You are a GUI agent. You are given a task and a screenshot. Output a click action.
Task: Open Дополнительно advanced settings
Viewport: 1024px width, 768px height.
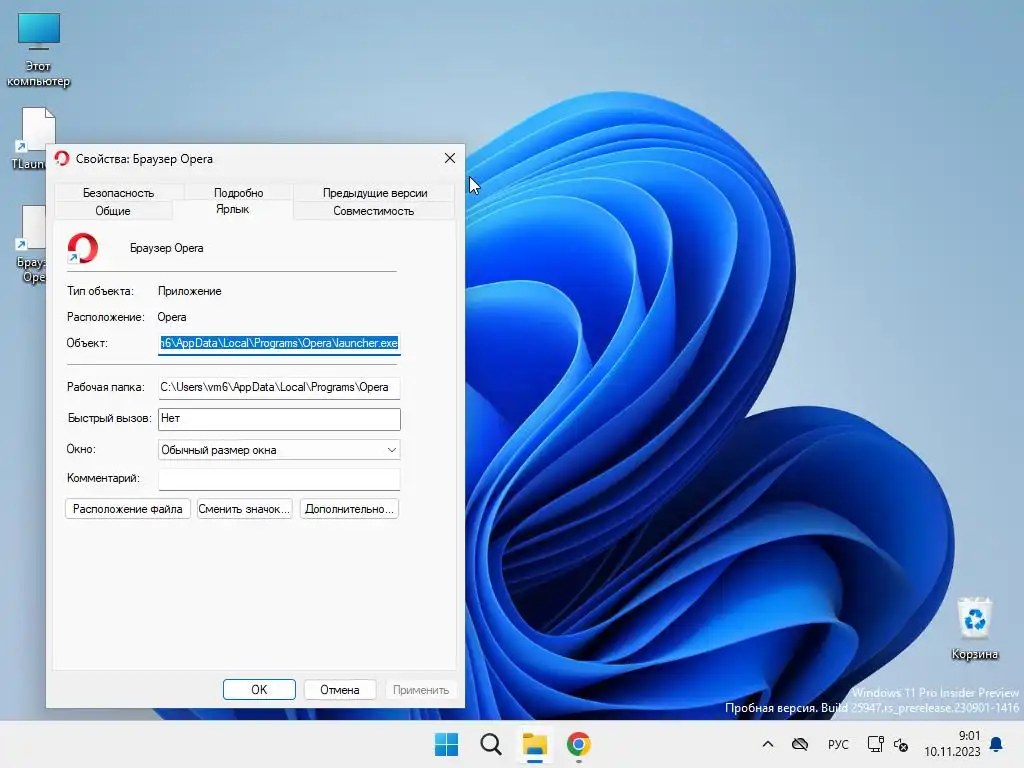(349, 509)
